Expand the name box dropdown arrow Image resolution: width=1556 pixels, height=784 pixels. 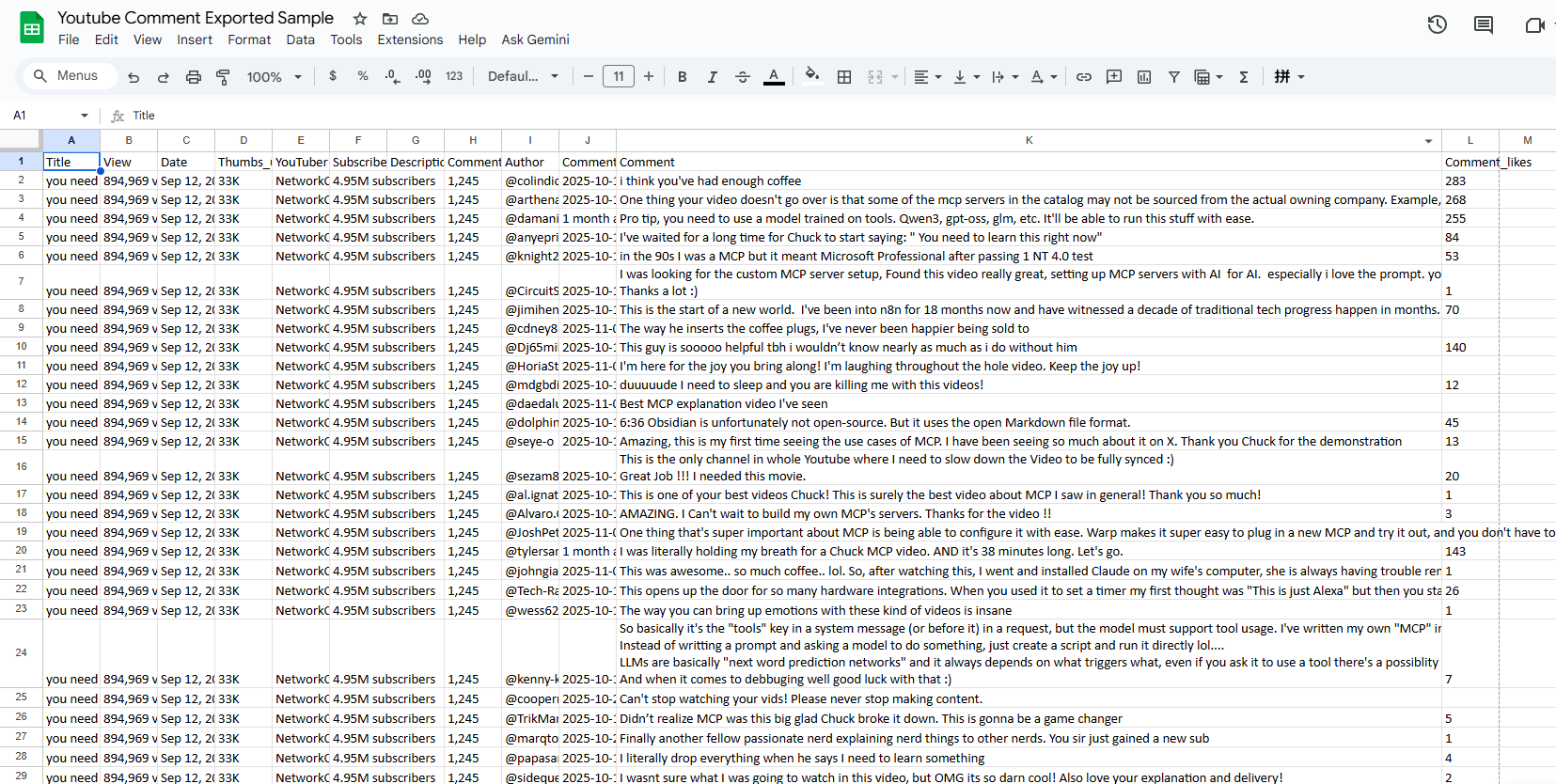[x=85, y=116]
